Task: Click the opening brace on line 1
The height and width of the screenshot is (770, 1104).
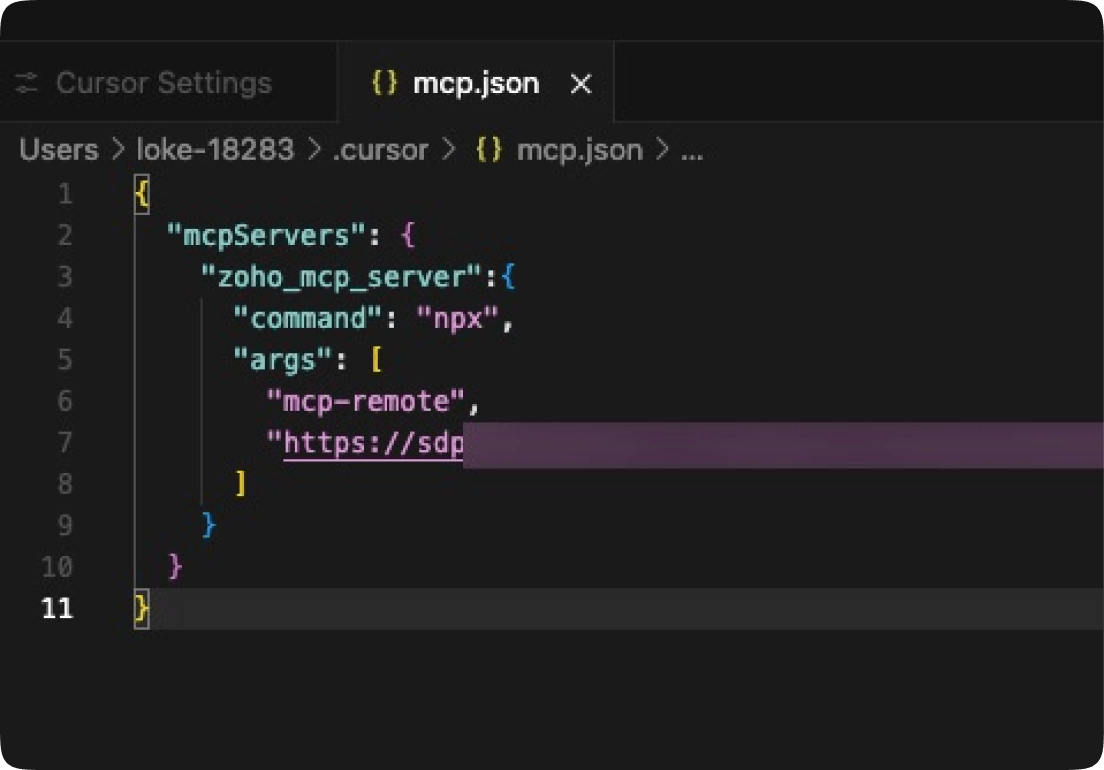Action: coord(142,194)
